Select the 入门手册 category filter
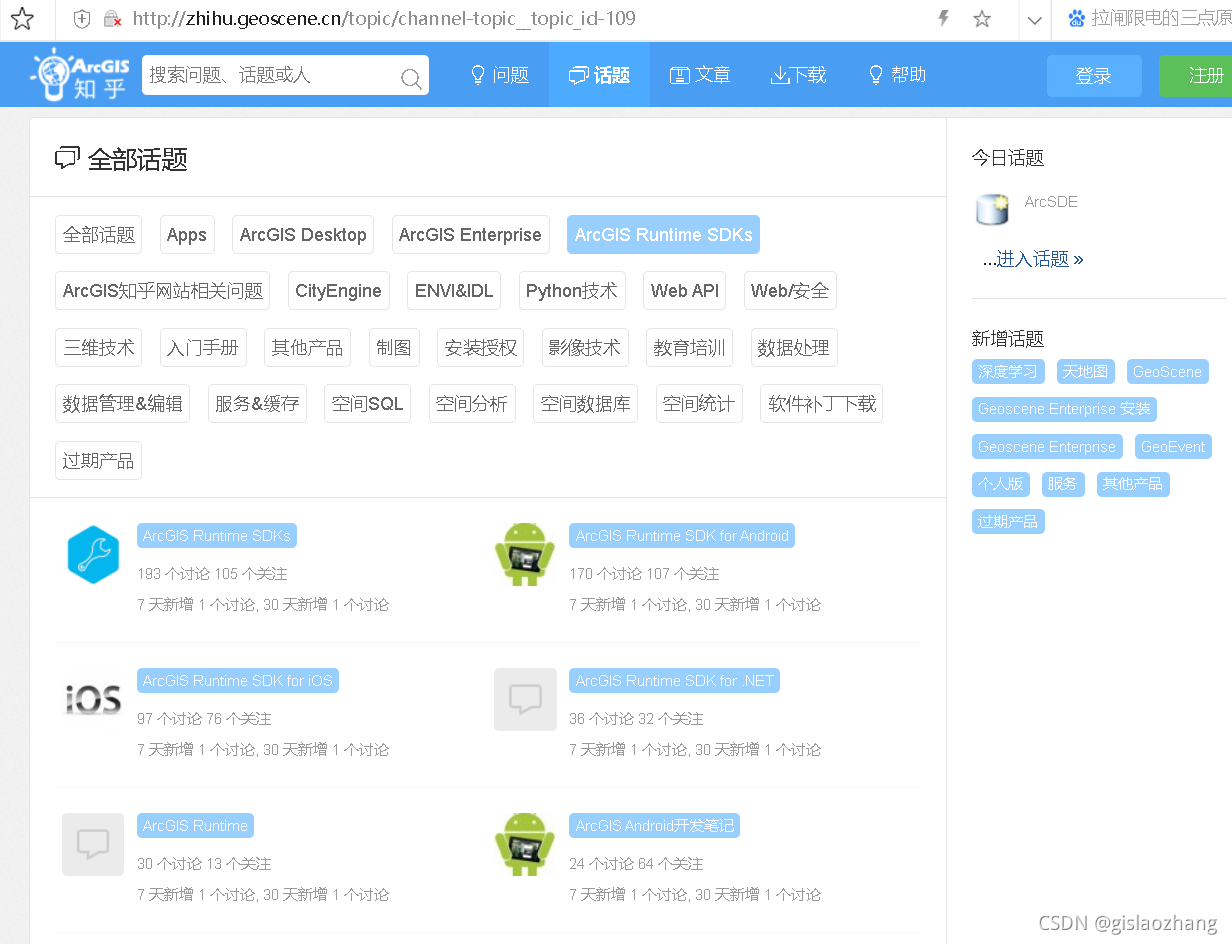1232x944 pixels. click(203, 348)
